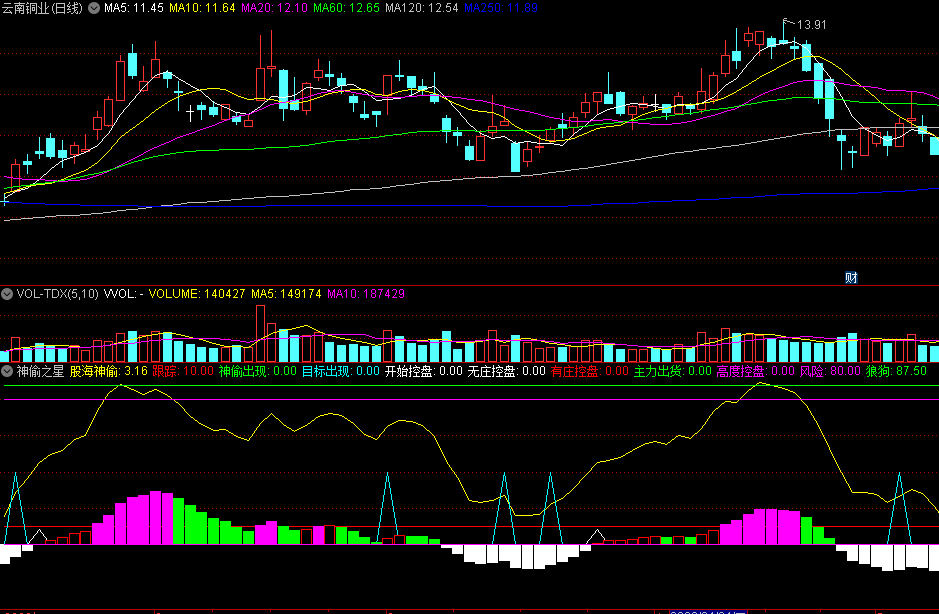Open the 神偷之星 indicator dropdown arrow

tap(7, 371)
